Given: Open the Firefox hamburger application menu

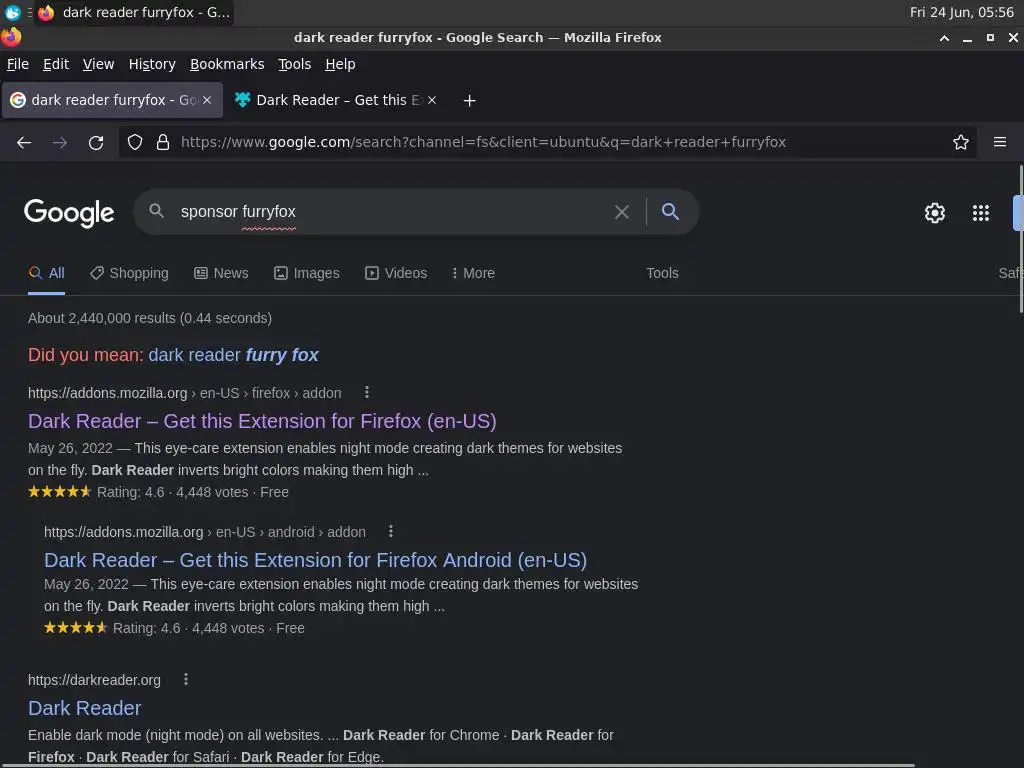Looking at the screenshot, I should point(1000,142).
